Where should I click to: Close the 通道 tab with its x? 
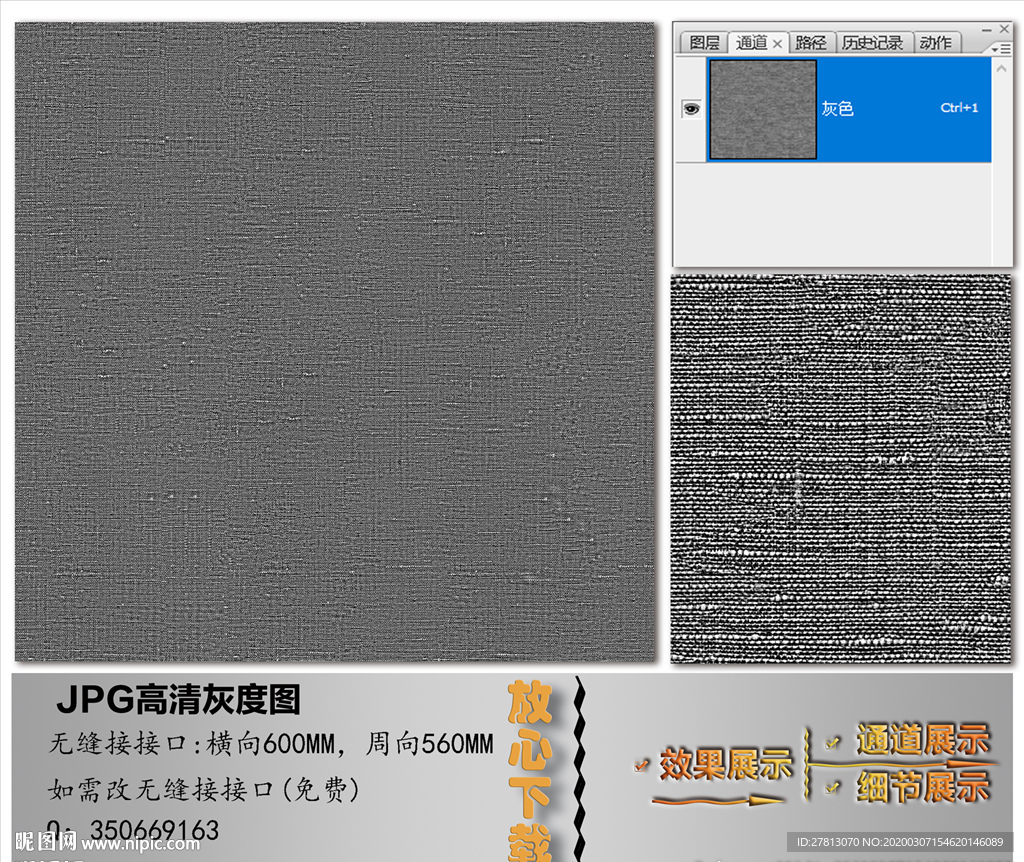click(777, 44)
